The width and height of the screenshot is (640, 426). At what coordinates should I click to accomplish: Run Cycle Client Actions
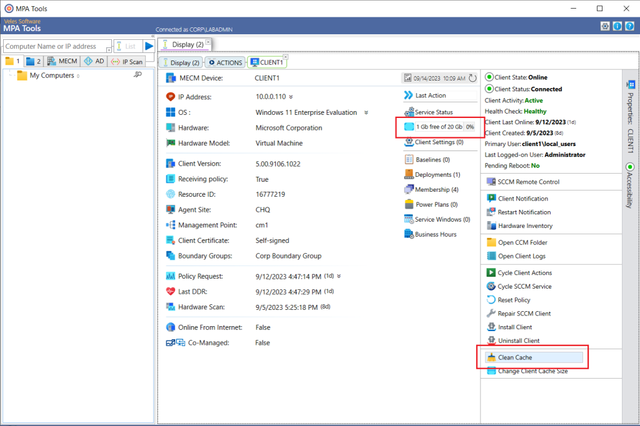point(519,273)
